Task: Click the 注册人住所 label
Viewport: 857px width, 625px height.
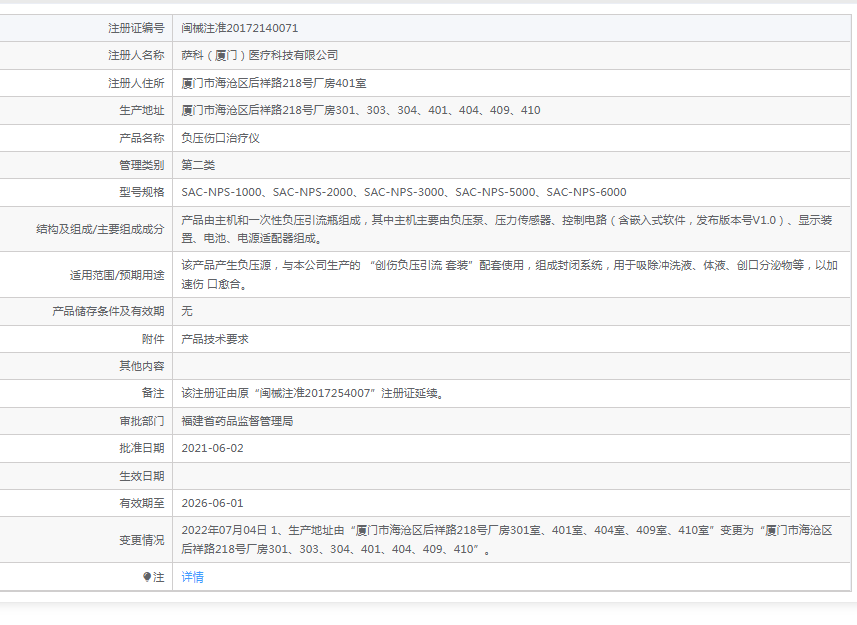Action: (136, 83)
